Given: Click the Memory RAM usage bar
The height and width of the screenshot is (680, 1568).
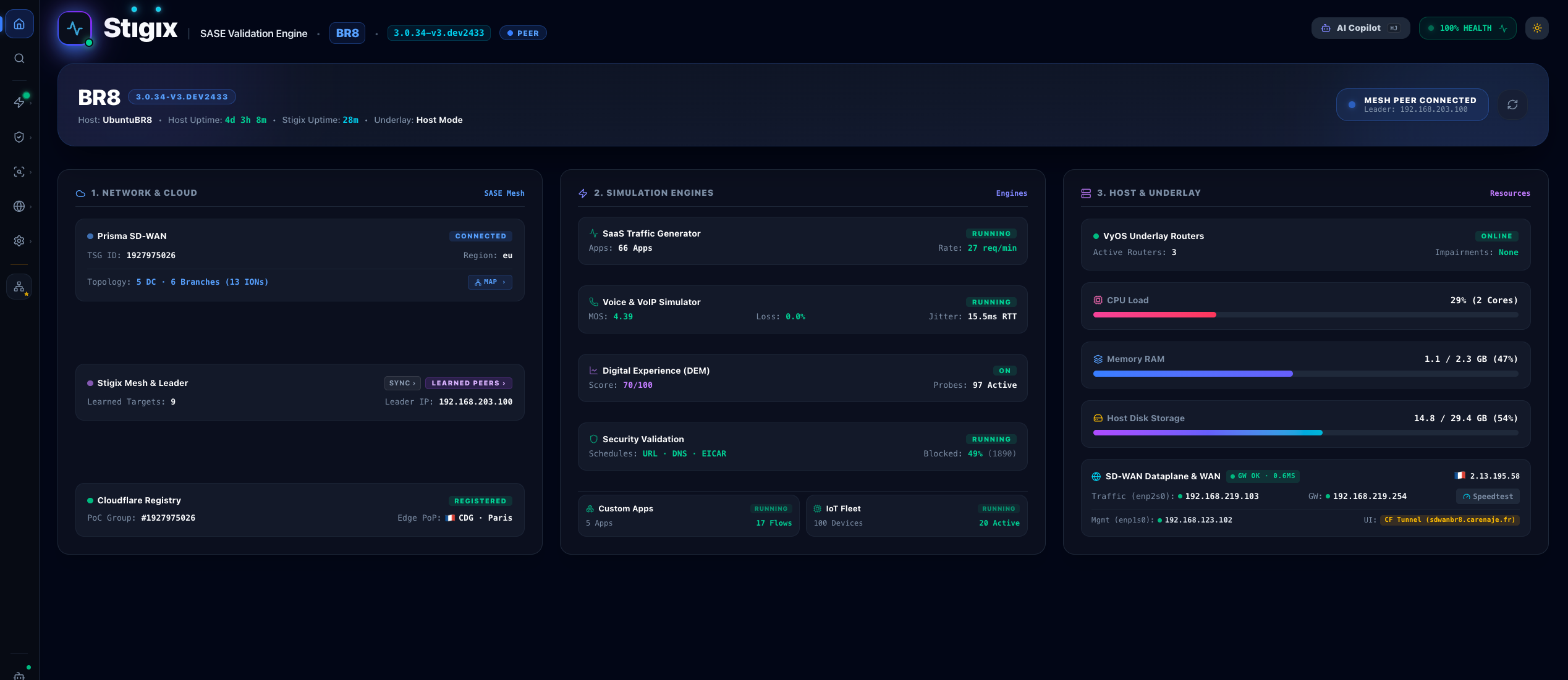Looking at the screenshot, I should tap(1305, 374).
